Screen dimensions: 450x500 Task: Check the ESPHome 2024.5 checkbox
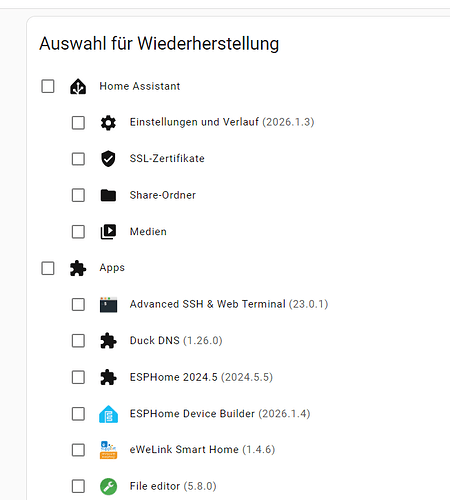coord(78,377)
